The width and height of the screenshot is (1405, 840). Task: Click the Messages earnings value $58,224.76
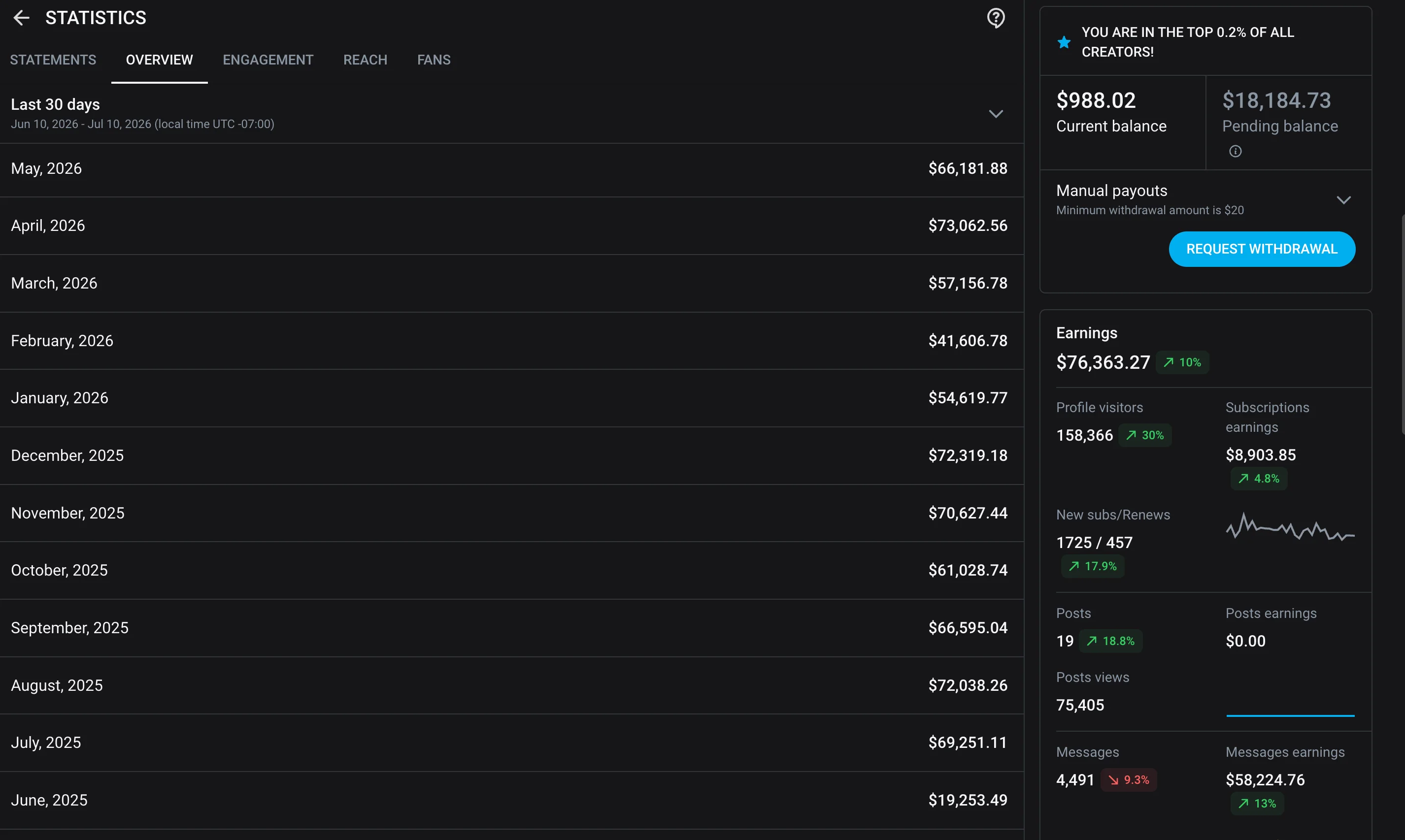click(1265, 780)
